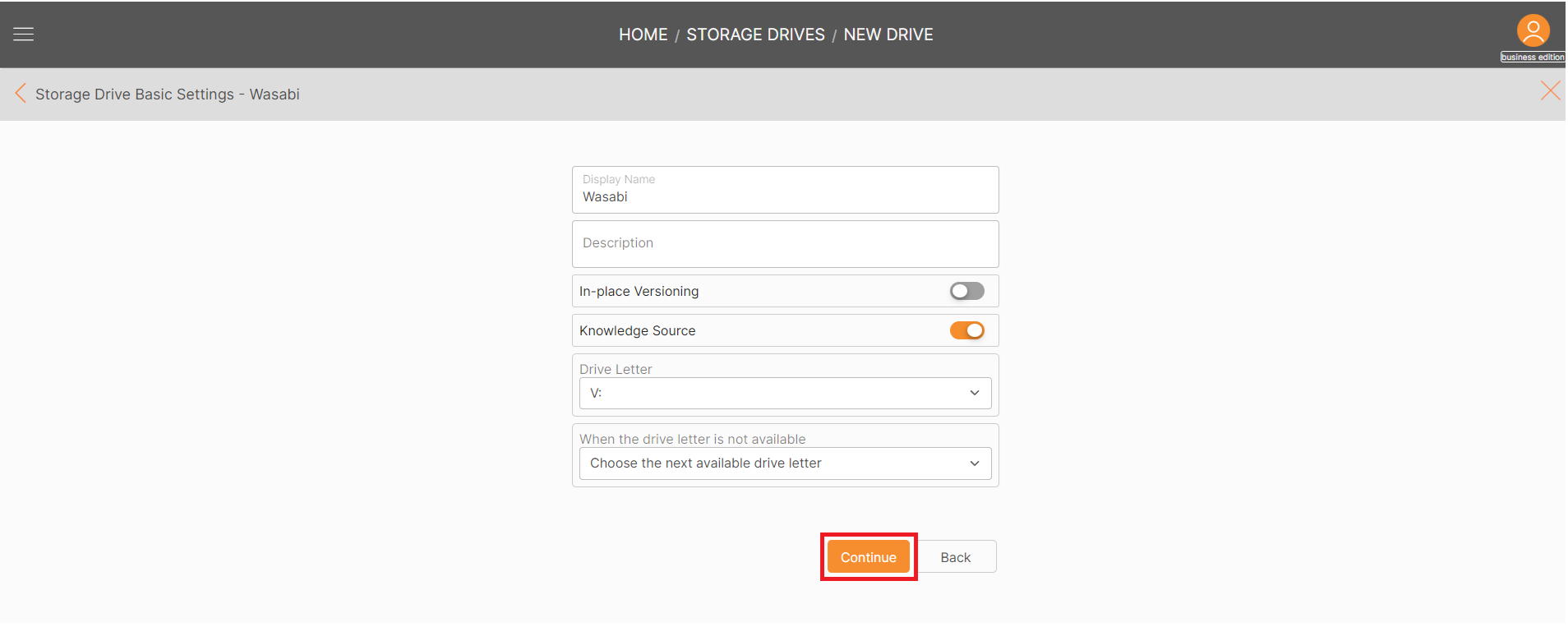Focus the Description input field
The height and width of the screenshot is (627, 1568).
(x=785, y=244)
